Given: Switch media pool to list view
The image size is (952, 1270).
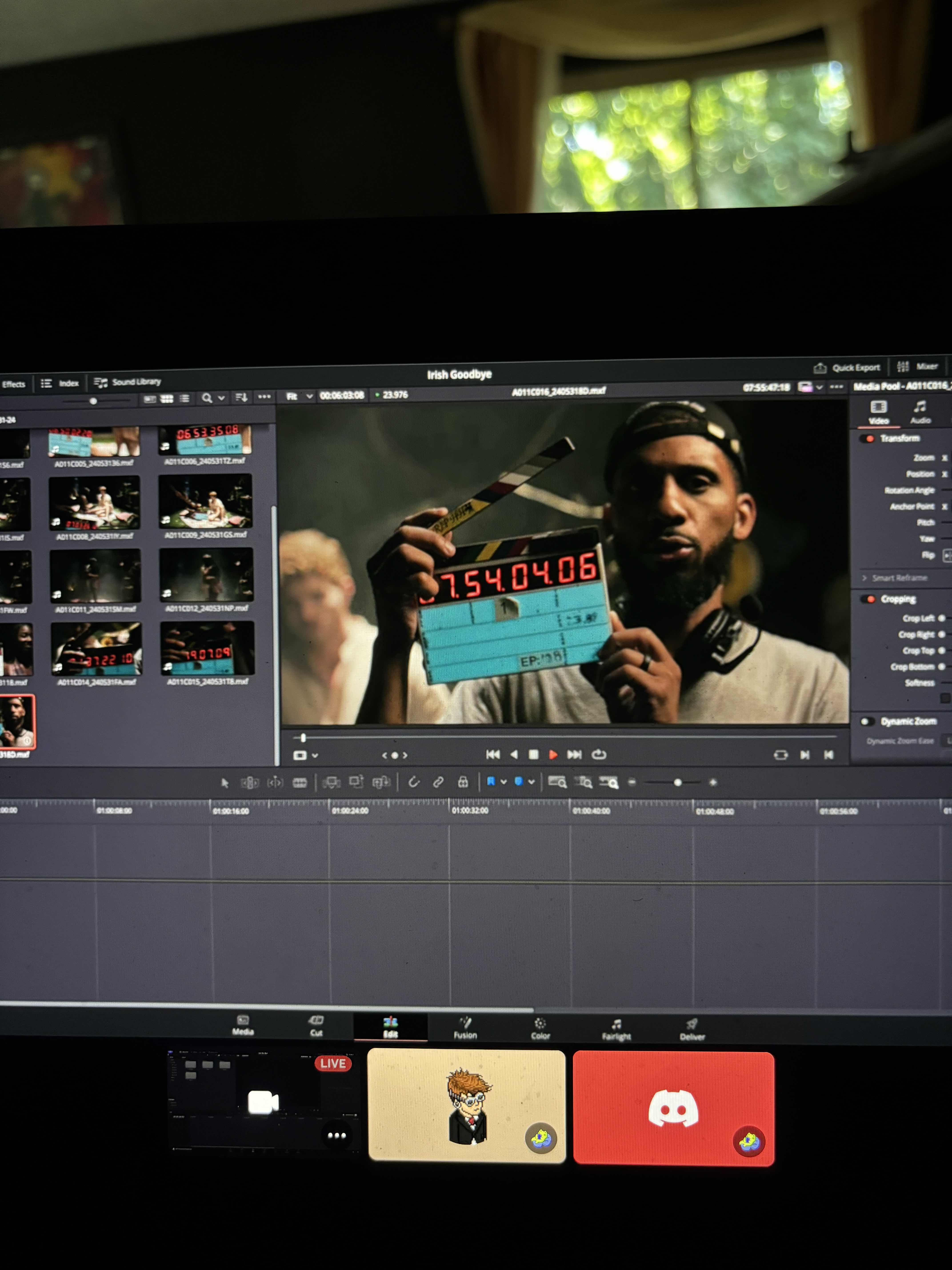Looking at the screenshot, I should click(x=185, y=398).
